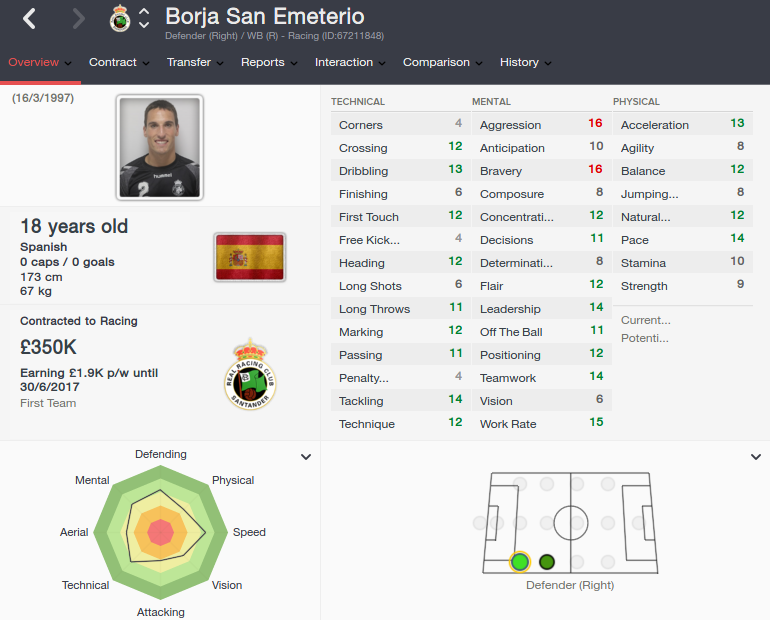Click the 'Contracted to Racing' link

(x=79, y=321)
